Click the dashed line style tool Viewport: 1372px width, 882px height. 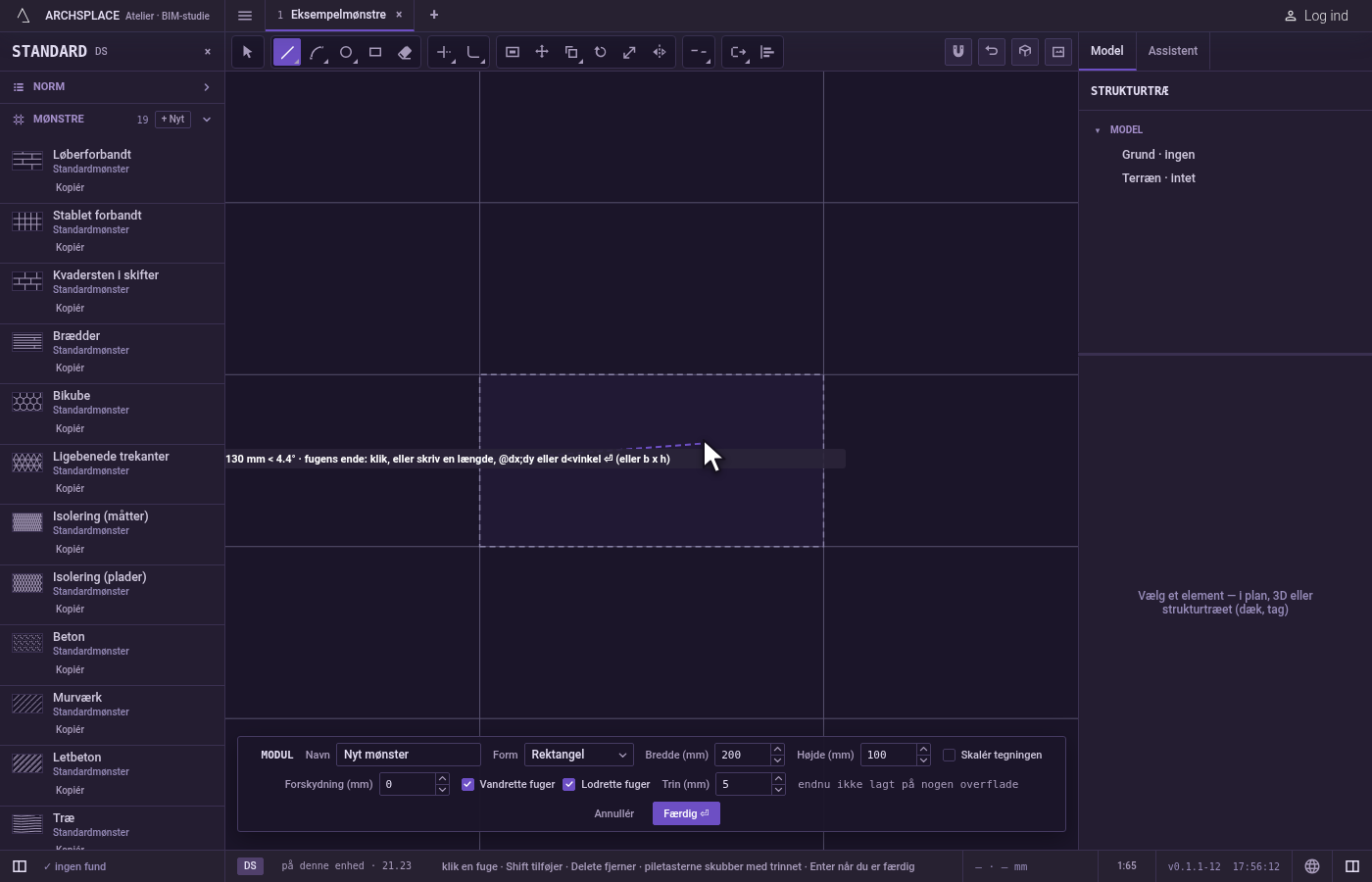[x=698, y=52]
